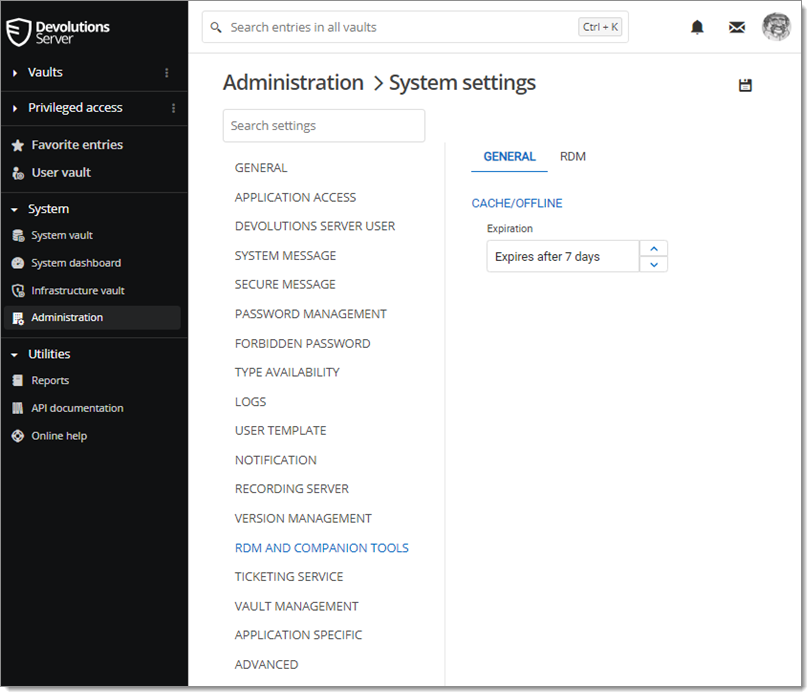
Task: Open Reports in the Utilities section
Action: click(50, 381)
